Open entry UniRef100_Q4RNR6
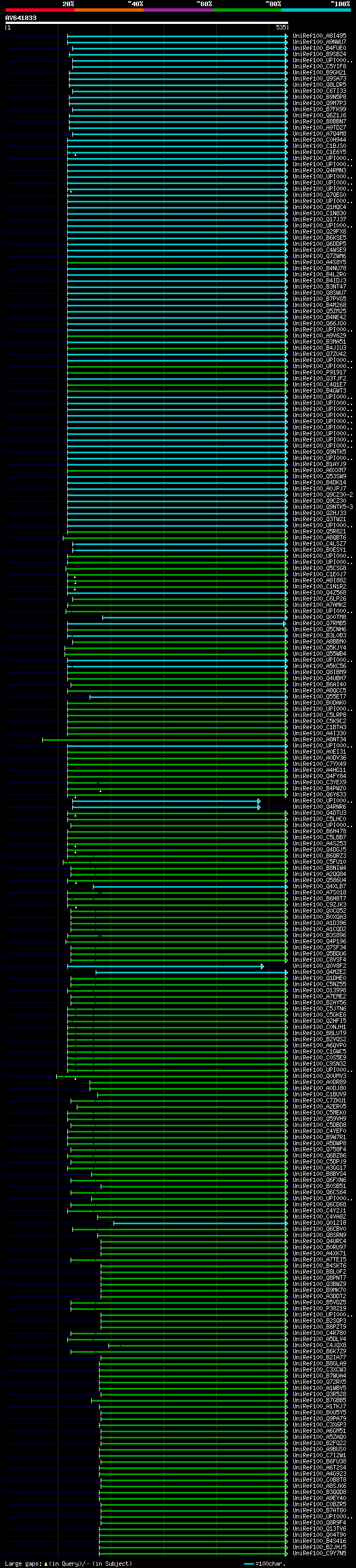The height and width of the screenshot is (1568, 356). pos(319,807)
